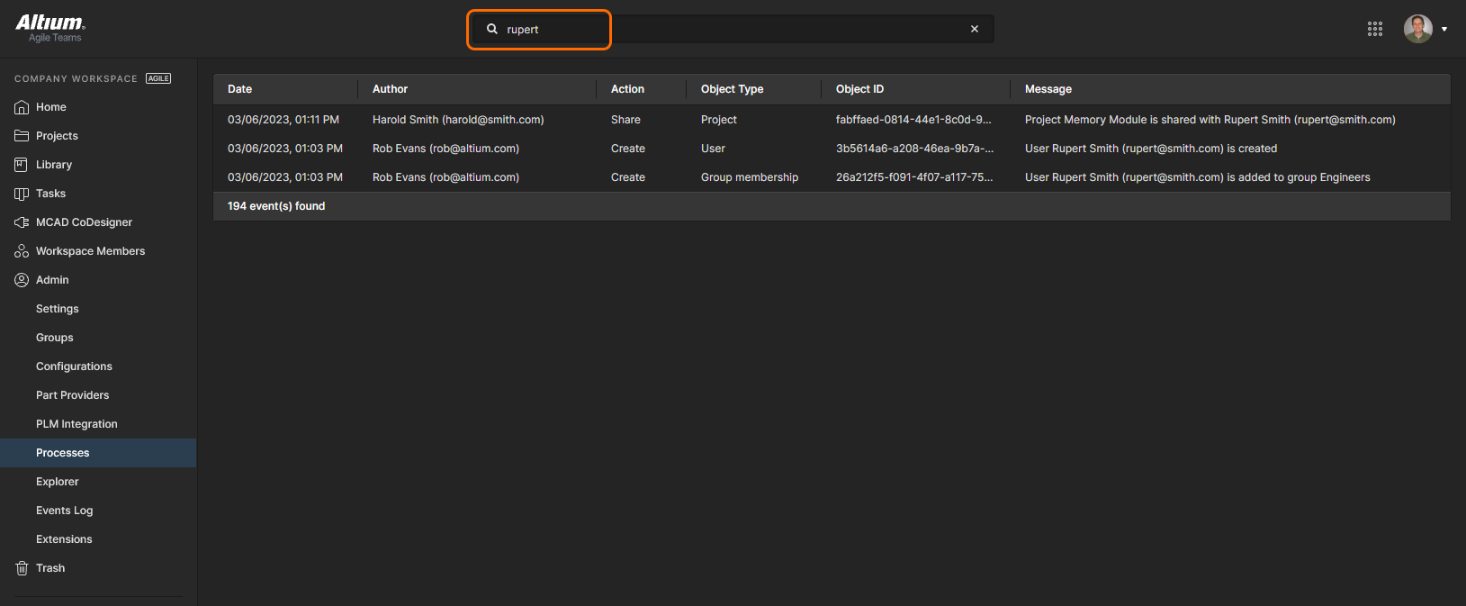Click the MCAD CoDesigner icon
Viewport: 1466px width, 606px height.
click(21, 222)
